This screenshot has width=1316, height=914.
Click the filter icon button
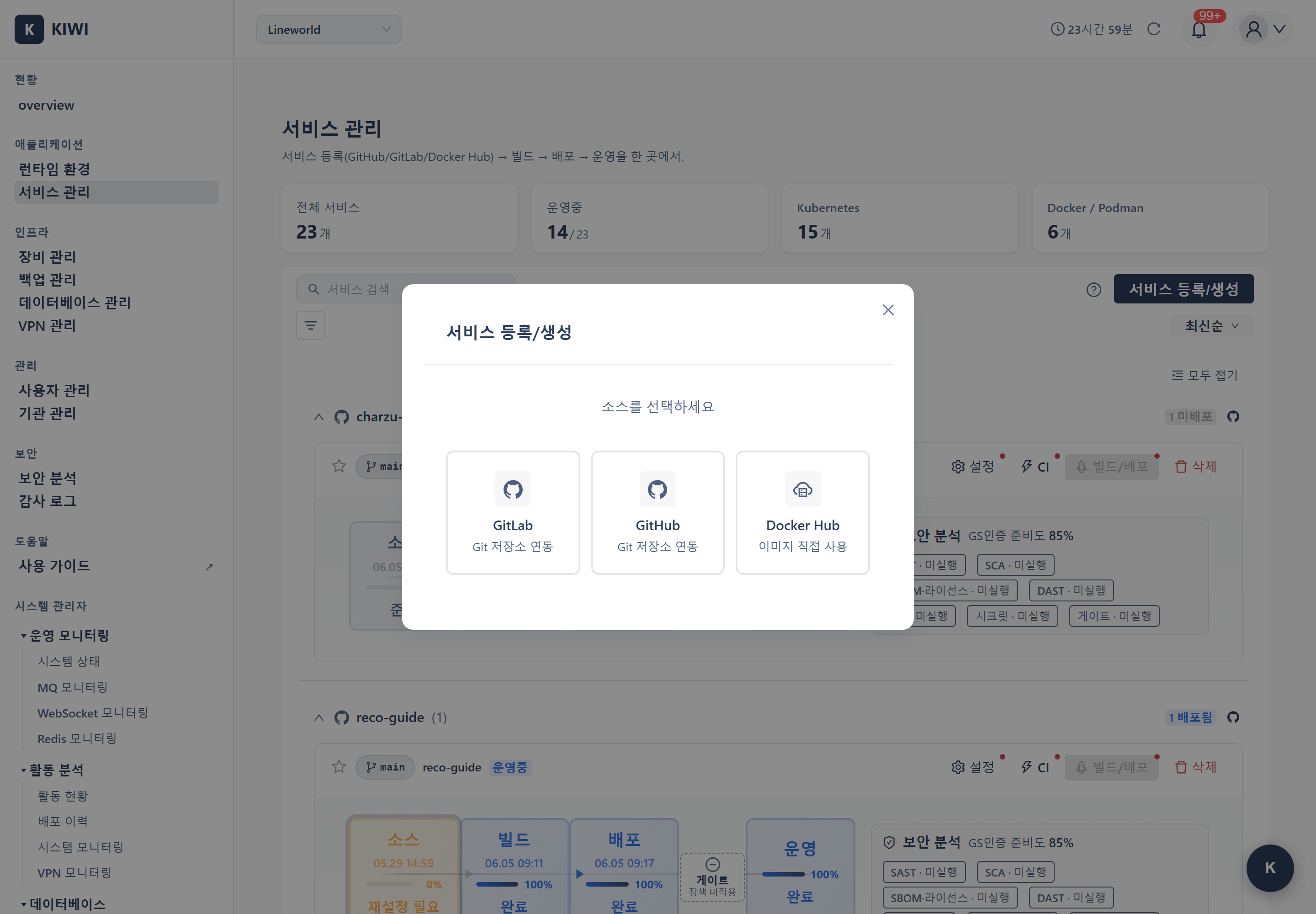310,325
